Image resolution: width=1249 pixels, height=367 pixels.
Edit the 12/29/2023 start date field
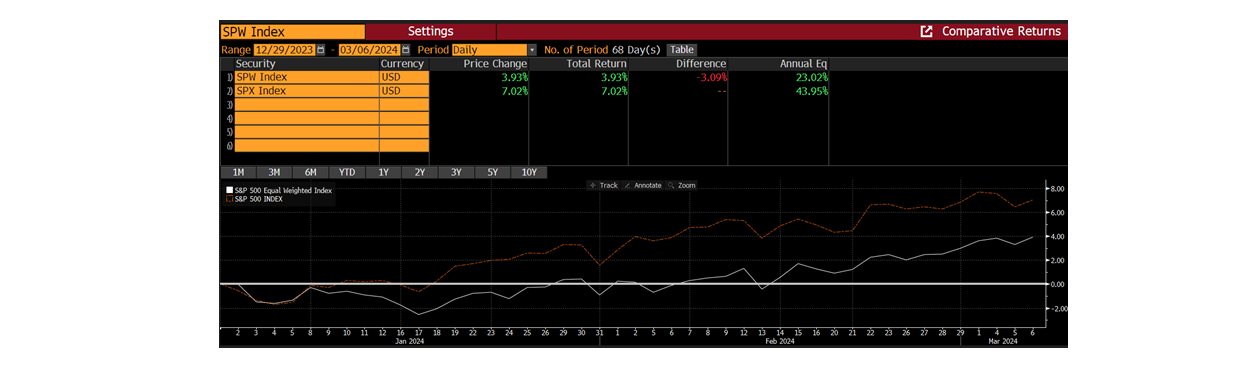[284, 49]
